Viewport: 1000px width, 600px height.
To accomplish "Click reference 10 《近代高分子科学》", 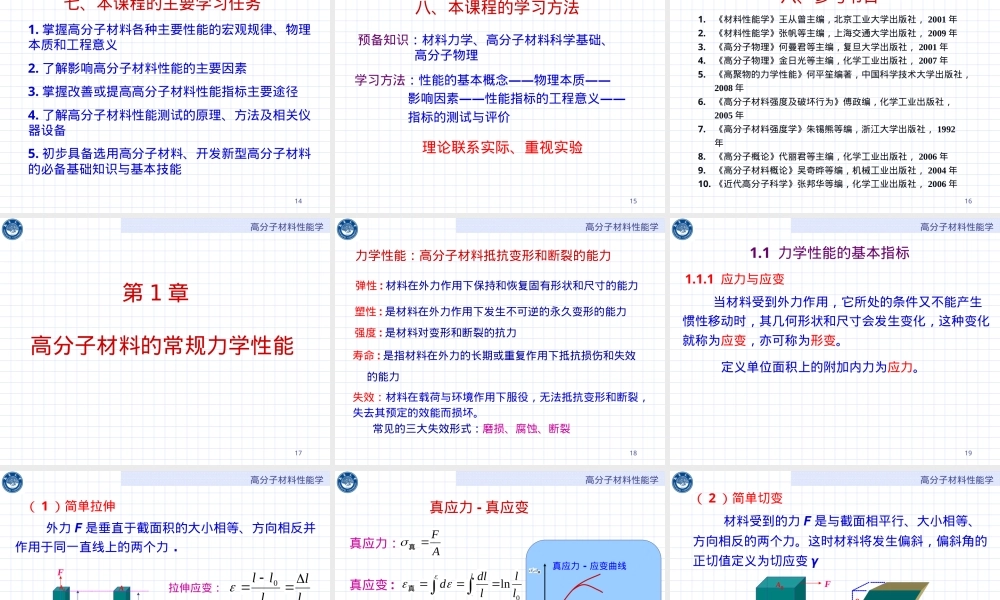I will click(x=828, y=184).
